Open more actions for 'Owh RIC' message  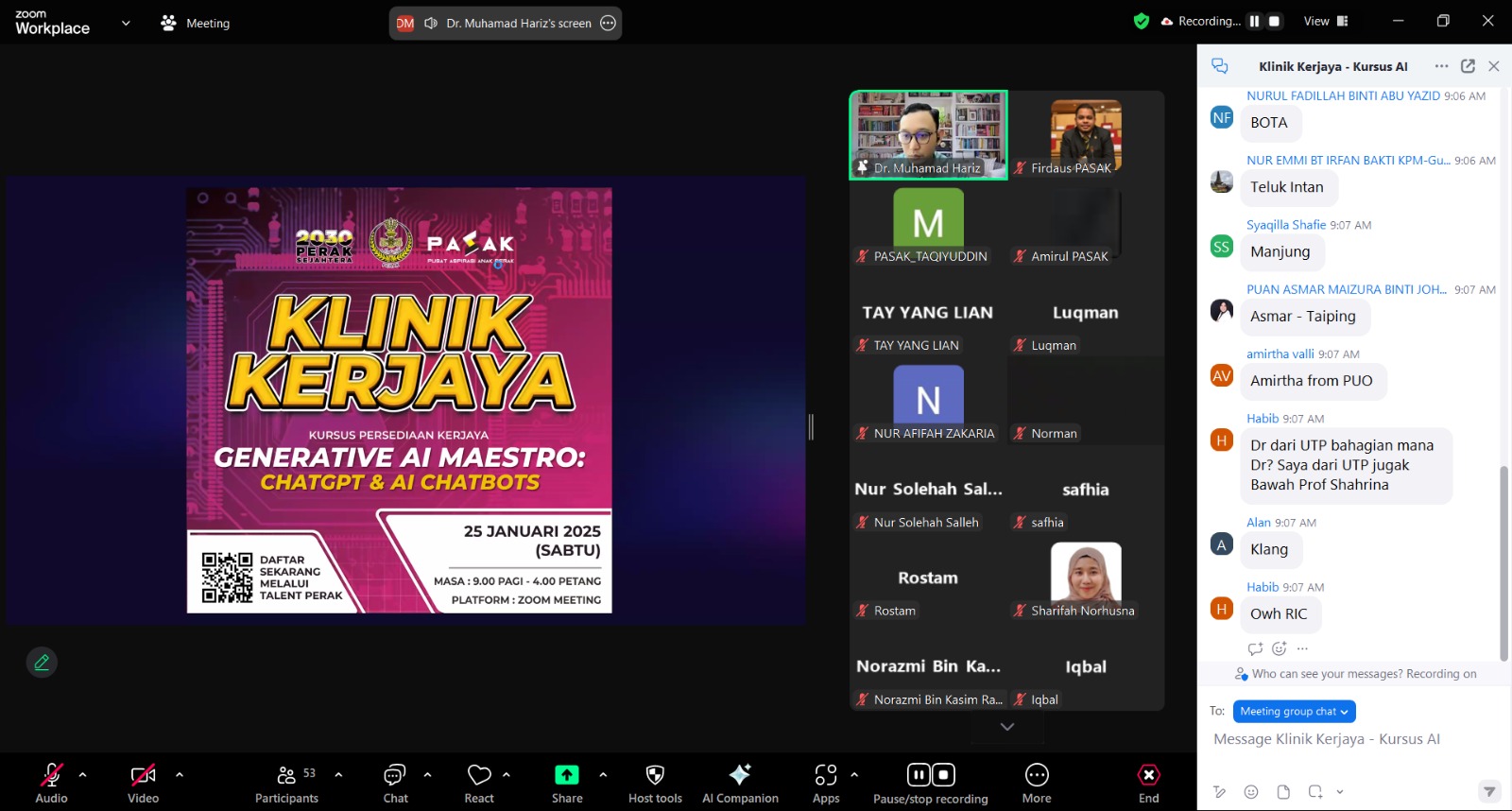pyautogui.click(x=1302, y=648)
